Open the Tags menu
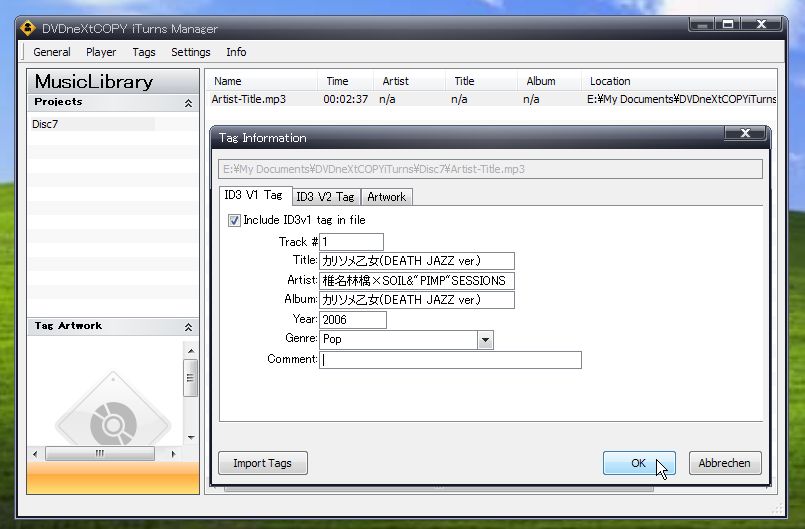Screen dimensions: 805x529 (144, 52)
